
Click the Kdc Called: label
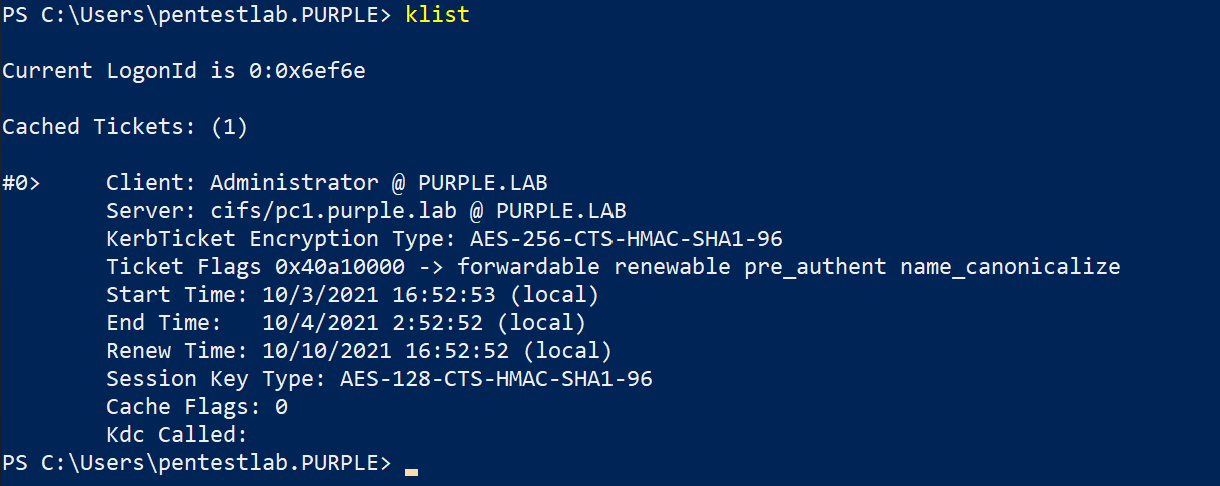[x=177, y=435]
